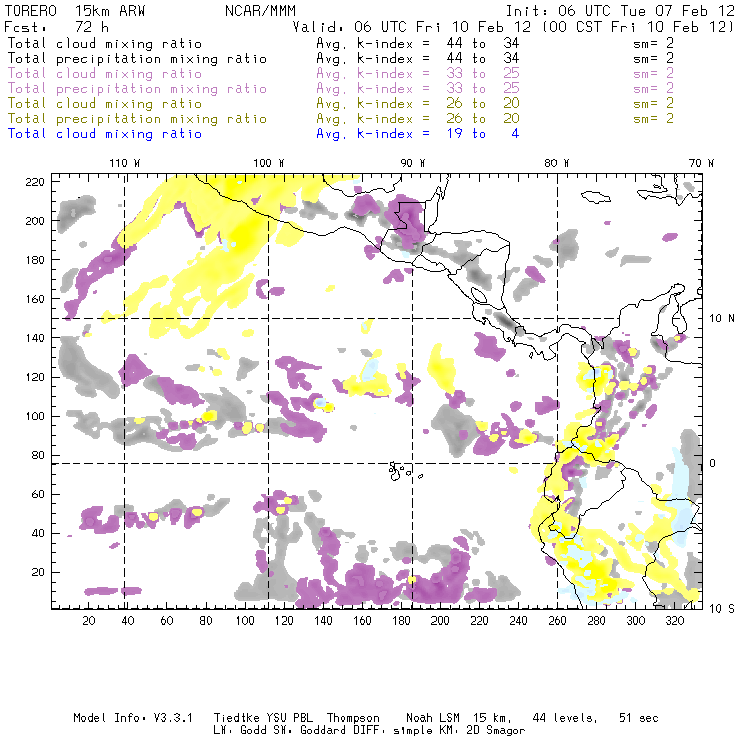Click the black 'Total cloud mixing ratio' legend line

click(105, 43)
